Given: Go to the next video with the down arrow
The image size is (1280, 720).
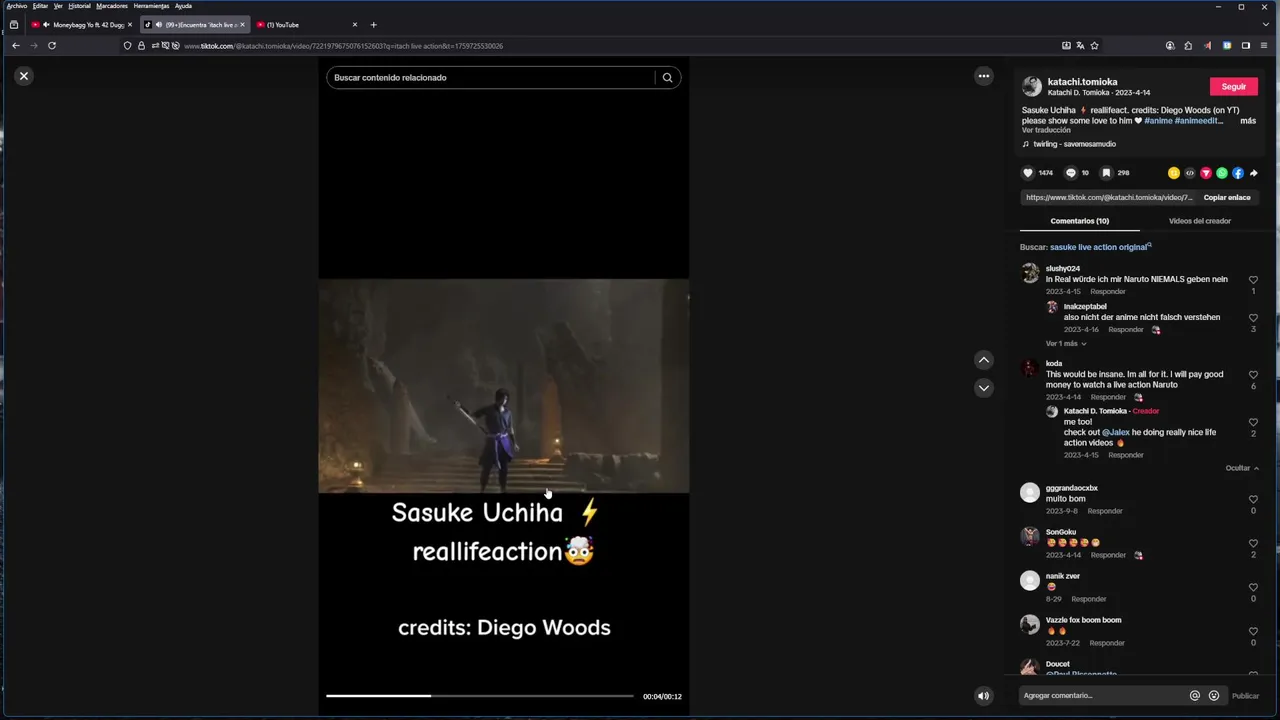Looking at the screenshot, I should [984, 388].
